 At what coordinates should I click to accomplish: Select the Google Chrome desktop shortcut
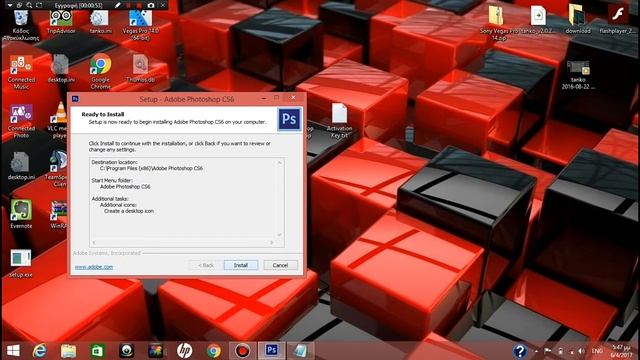100,72
